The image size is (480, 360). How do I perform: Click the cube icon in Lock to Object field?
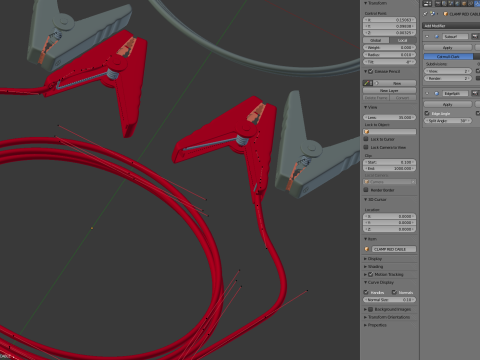tap(367, 132)
